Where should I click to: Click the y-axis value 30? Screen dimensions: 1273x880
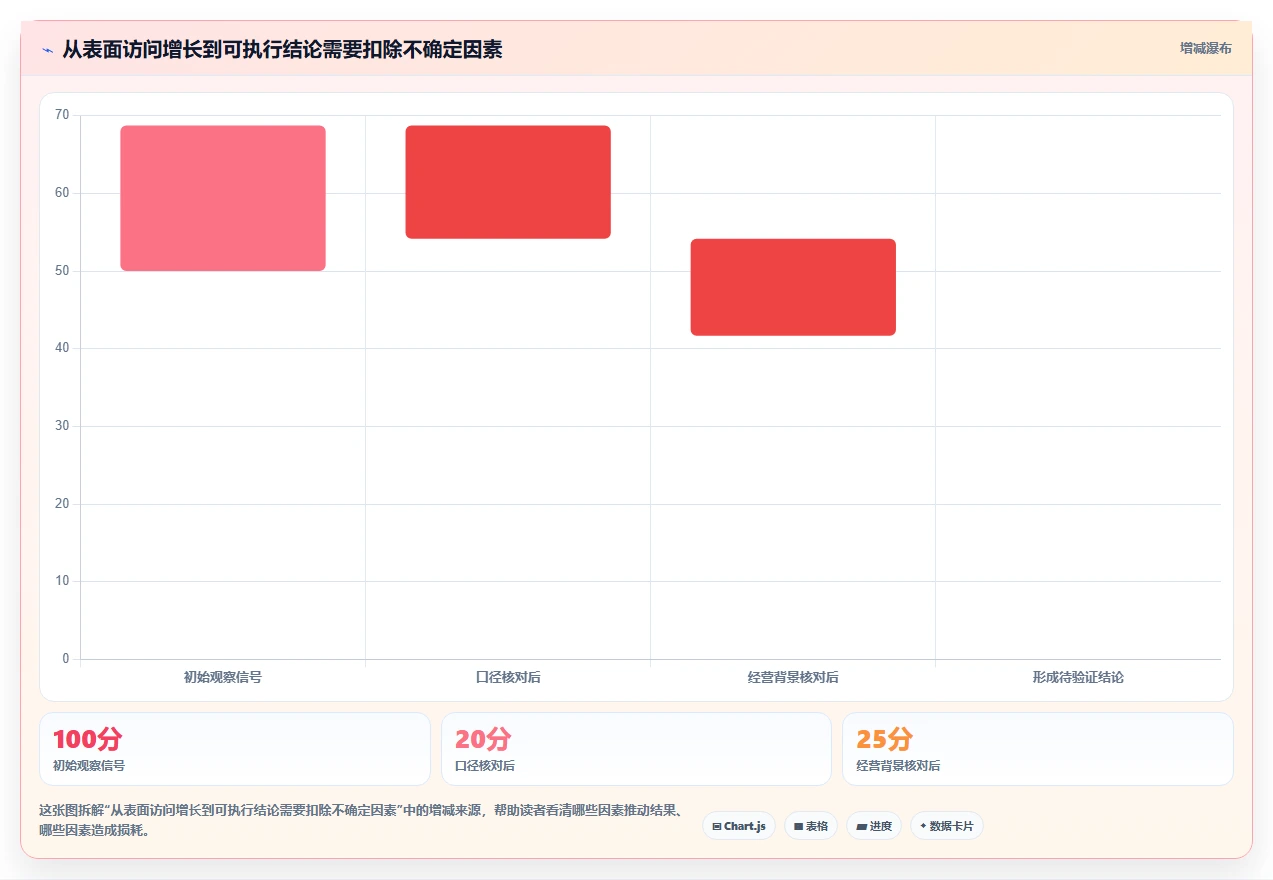point(62,426)
